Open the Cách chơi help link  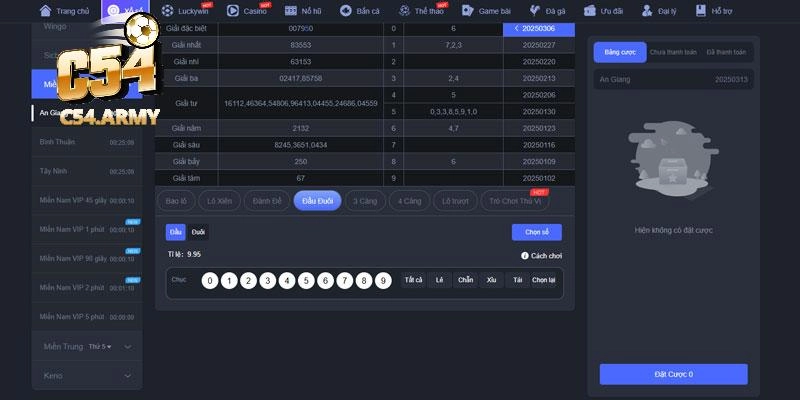pyautogui.click(x=541, y=256)
